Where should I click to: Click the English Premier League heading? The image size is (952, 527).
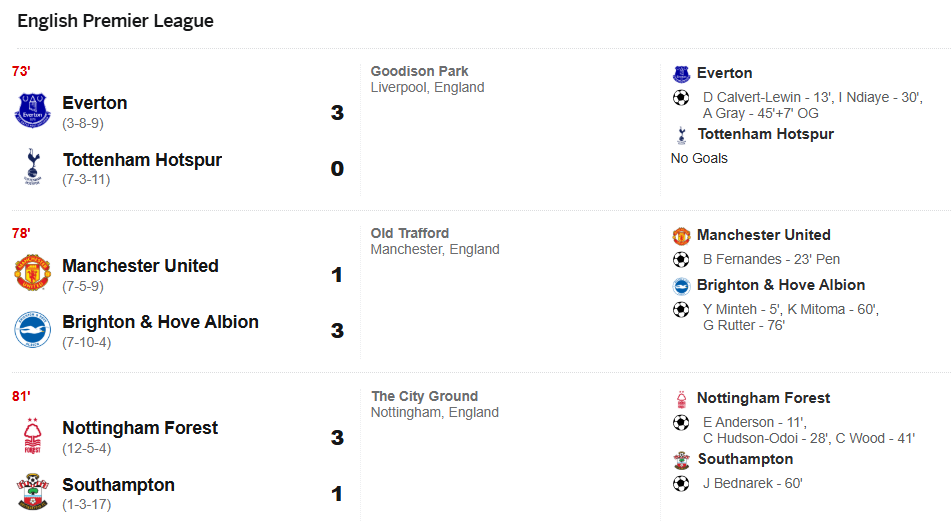pyautogui.click(x=115, y=21)
